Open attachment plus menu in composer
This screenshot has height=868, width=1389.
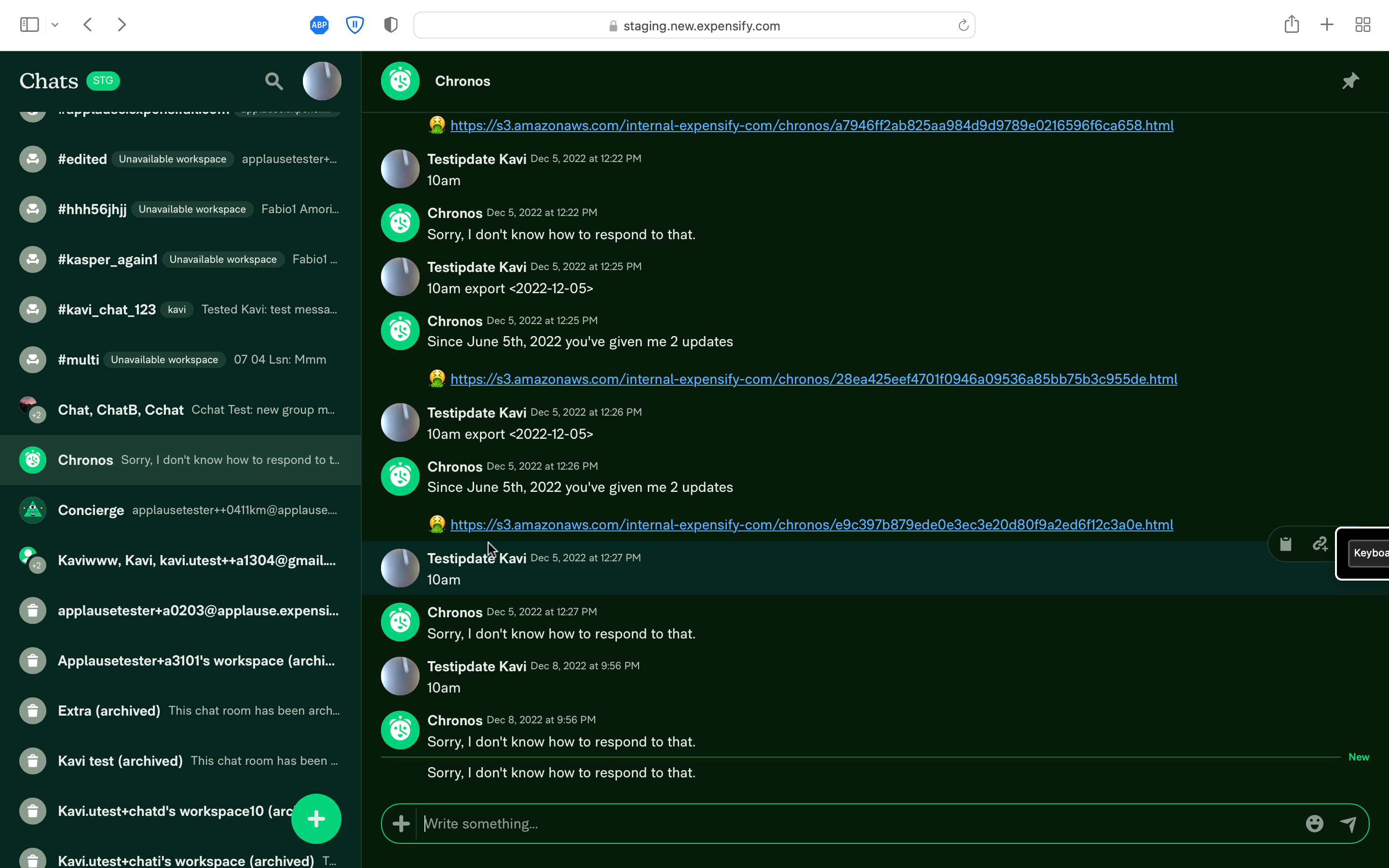(x=401, y=824)
